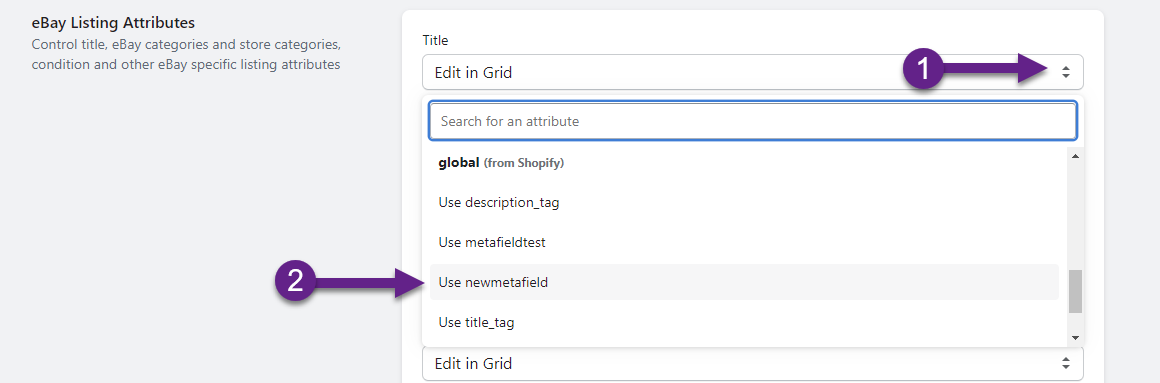Click the attribute list scrollbar thumb
Viewport: 1160px width, 383px height.
pyautogui.click(x=1075, y=291)
